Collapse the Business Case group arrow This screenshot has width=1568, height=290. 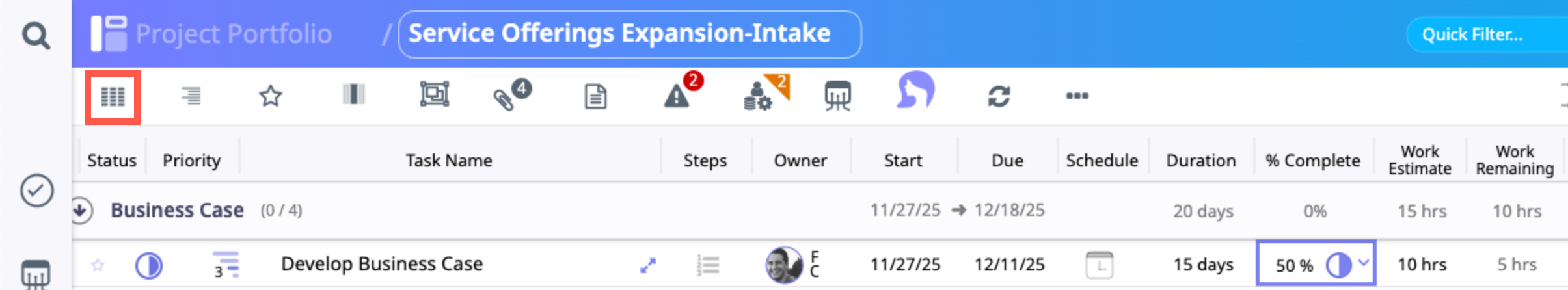81,210
